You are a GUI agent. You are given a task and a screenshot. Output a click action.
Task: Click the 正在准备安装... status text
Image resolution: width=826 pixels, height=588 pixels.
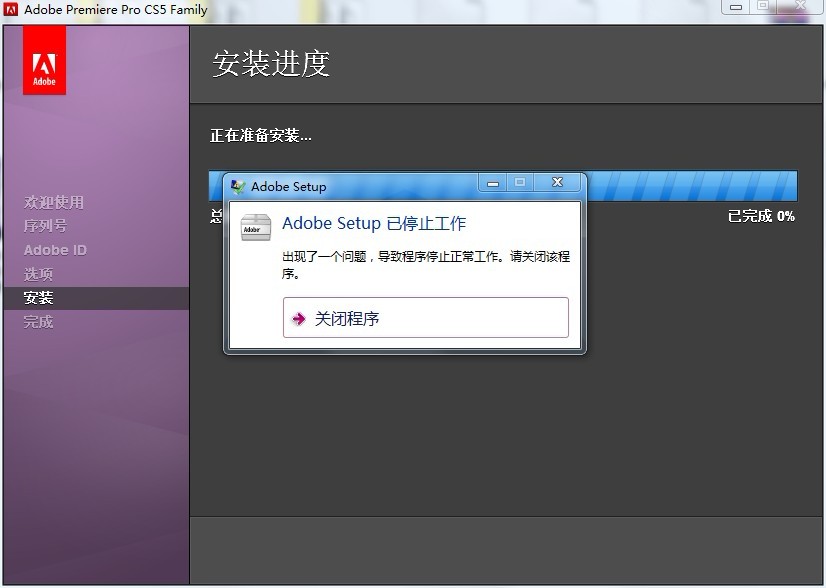pyautogui.click(x=261, y=135)
